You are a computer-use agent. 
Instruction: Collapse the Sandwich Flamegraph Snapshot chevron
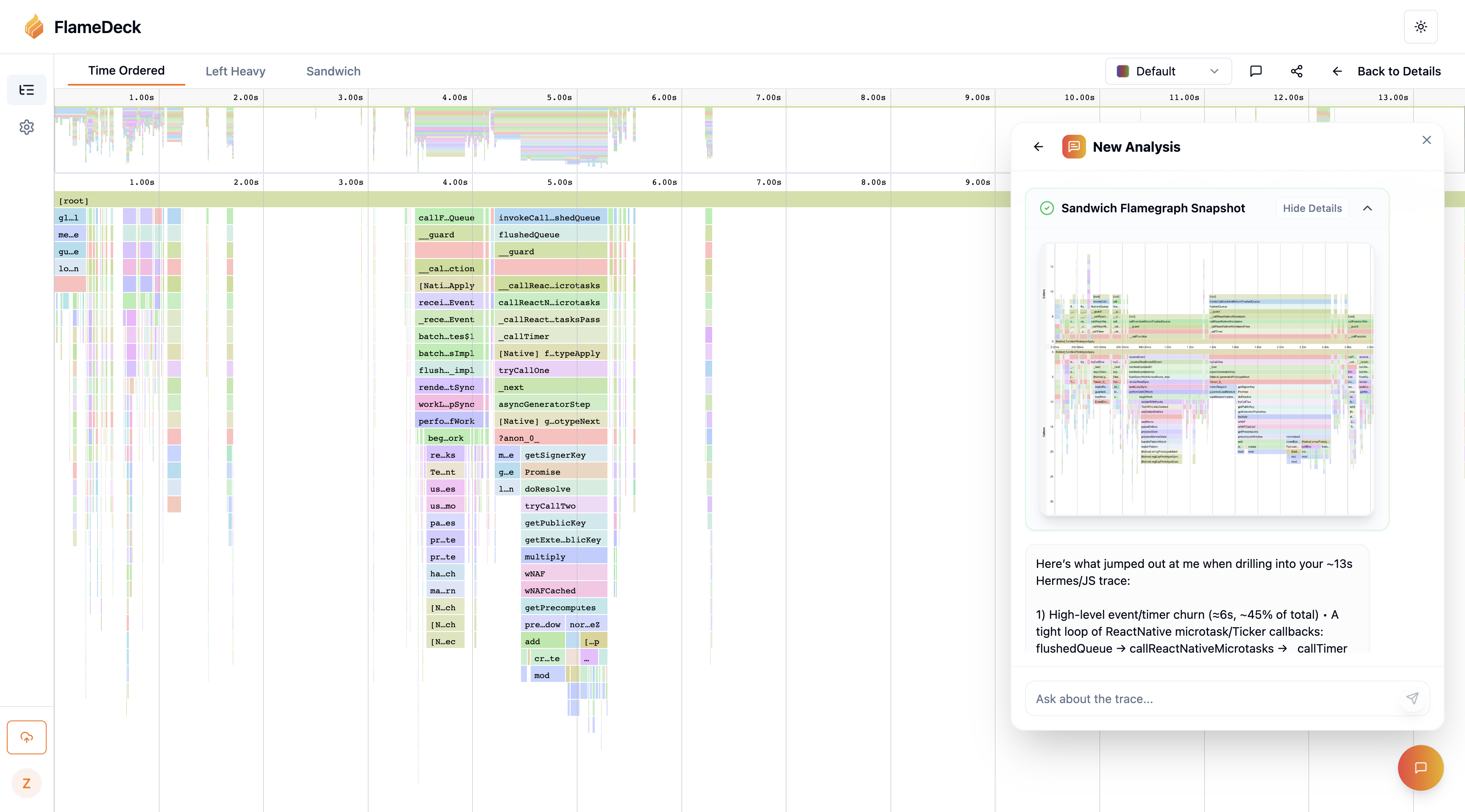tap(1367, 208)
